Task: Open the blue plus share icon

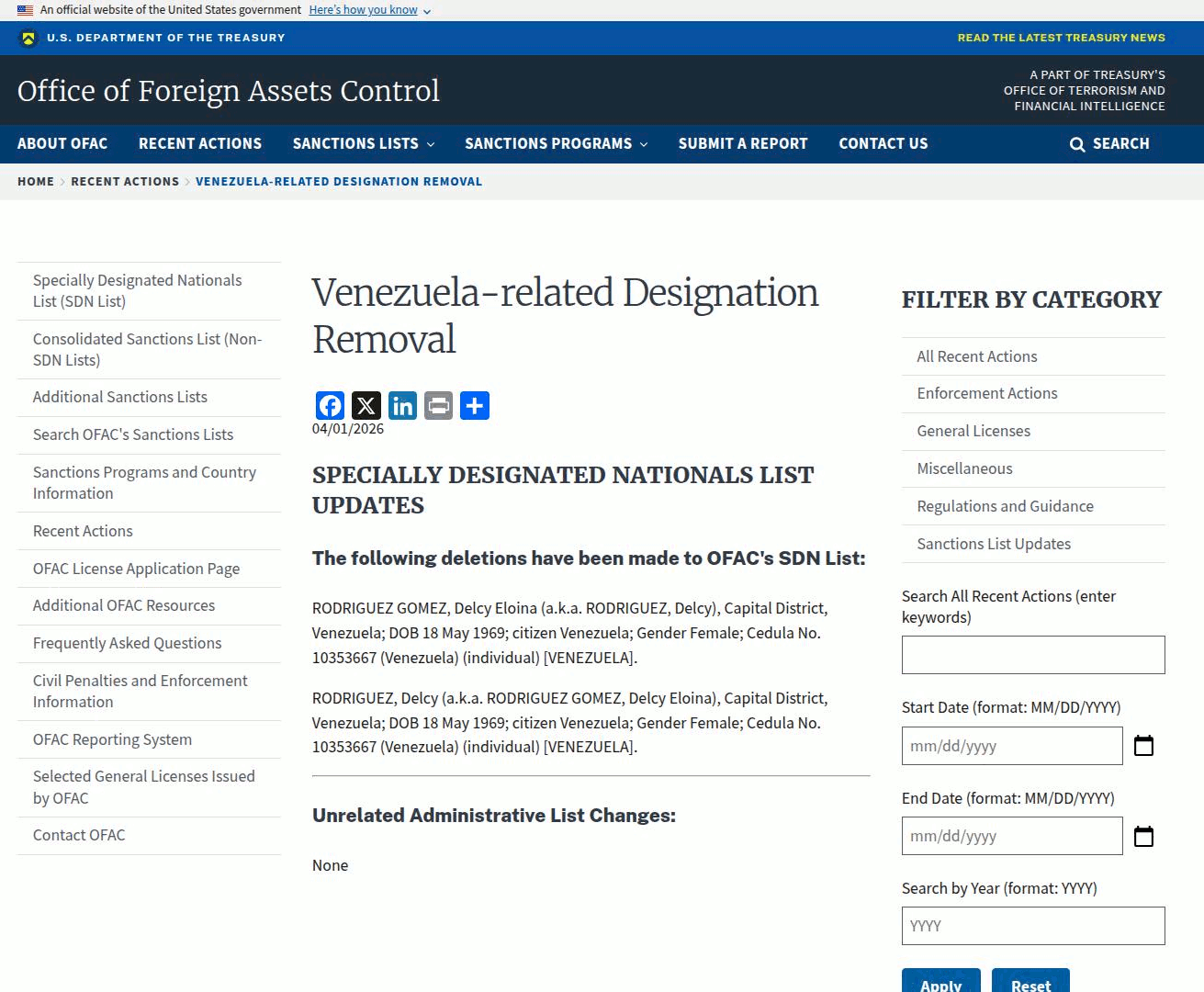Action: coord(474,405)
